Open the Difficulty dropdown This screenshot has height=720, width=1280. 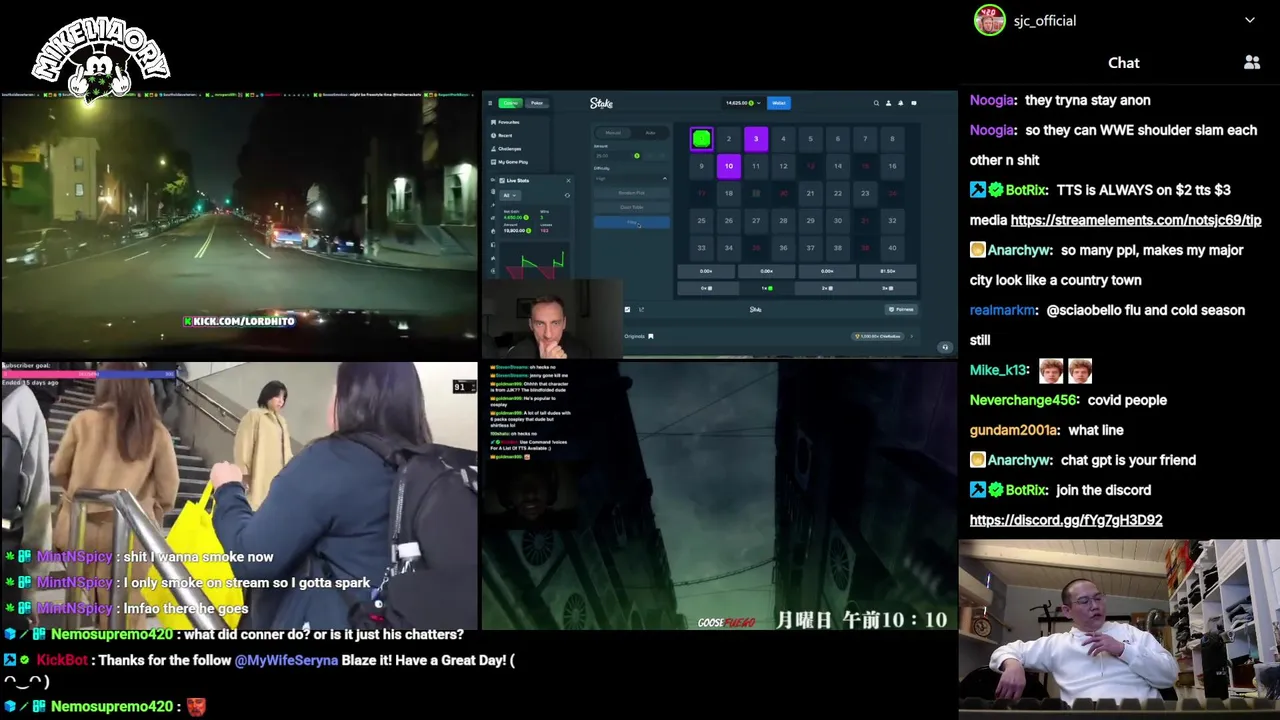click(631, 179)
